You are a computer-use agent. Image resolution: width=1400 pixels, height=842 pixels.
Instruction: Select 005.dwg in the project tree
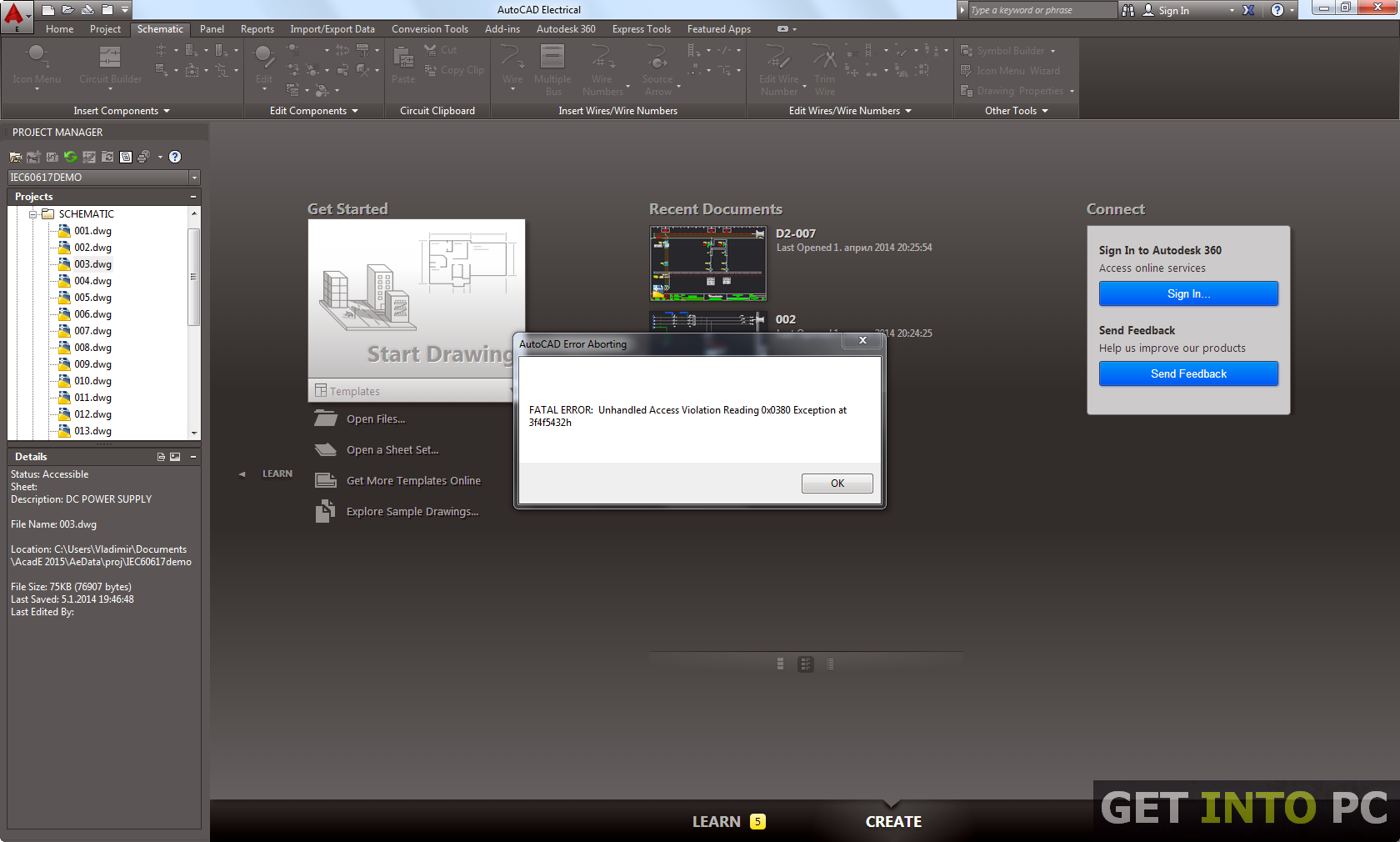(x=92, y=298)
